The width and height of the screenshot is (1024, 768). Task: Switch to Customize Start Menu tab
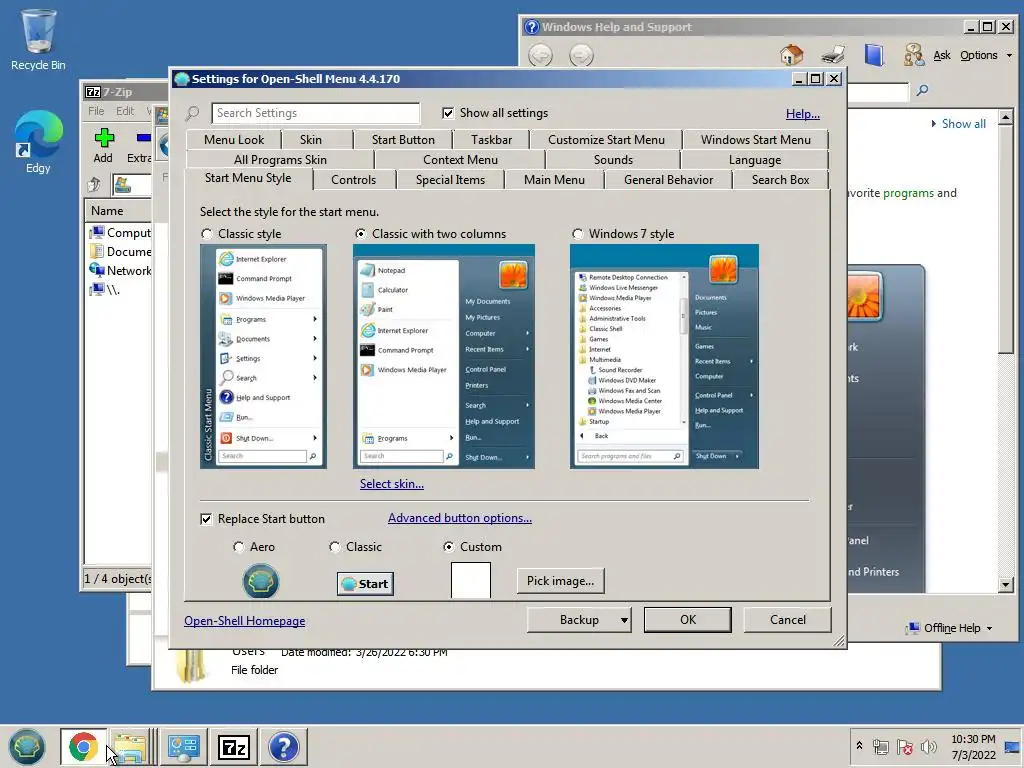tap(606, 140)
